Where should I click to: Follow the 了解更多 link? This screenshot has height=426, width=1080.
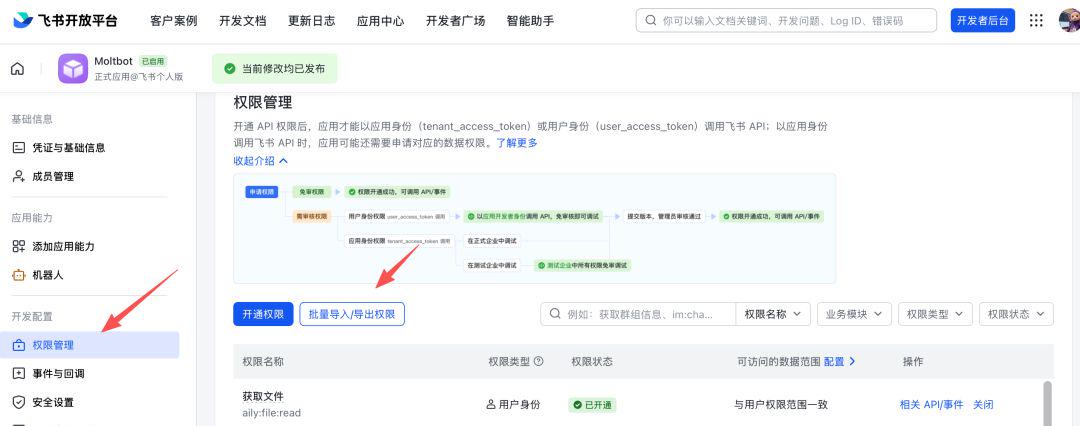click(517, 143)
